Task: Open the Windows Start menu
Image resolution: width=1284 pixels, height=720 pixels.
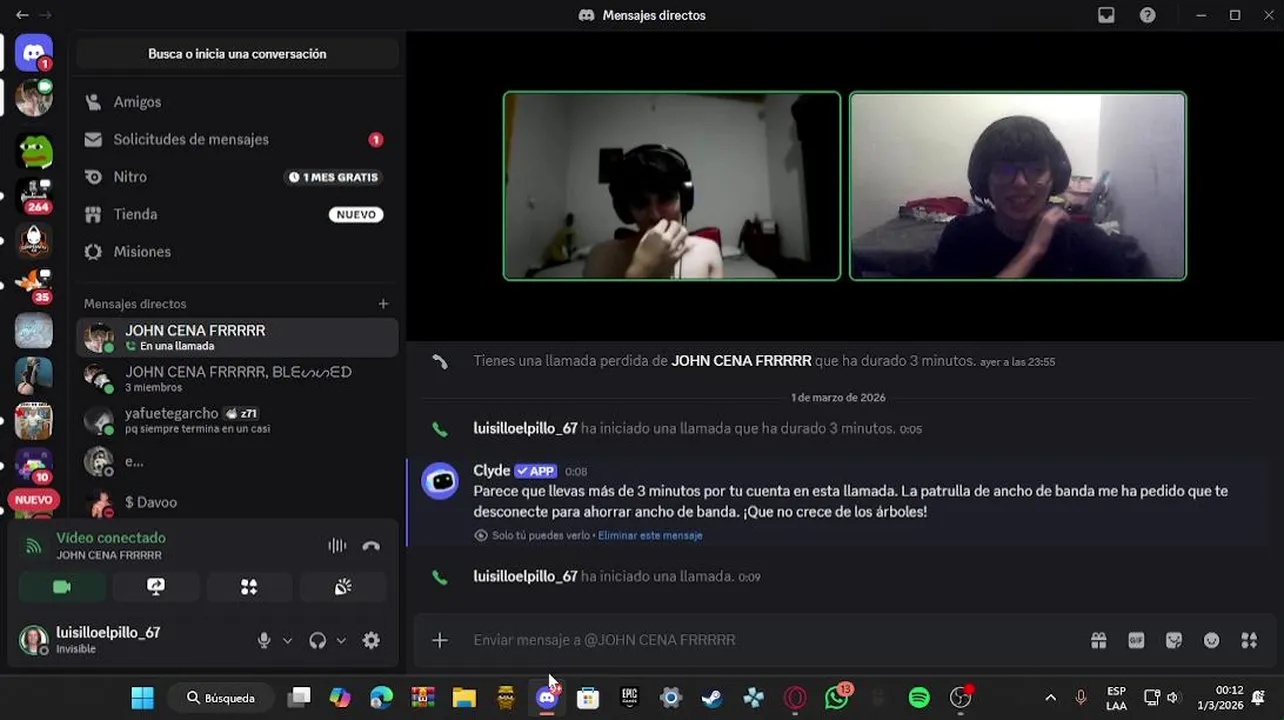Action: tap(143, 698)
